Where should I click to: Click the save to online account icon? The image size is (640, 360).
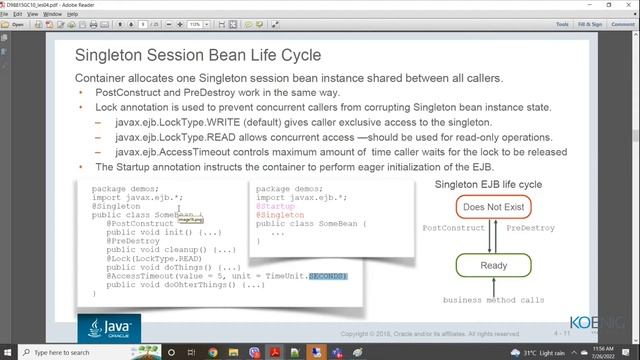pyautogui.click(x=38, y=25)
